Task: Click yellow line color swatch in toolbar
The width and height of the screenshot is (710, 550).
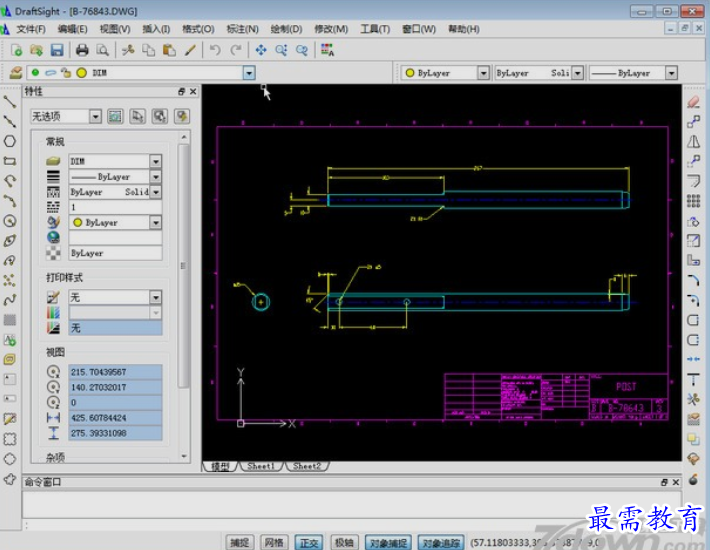Action: [410, 73]
